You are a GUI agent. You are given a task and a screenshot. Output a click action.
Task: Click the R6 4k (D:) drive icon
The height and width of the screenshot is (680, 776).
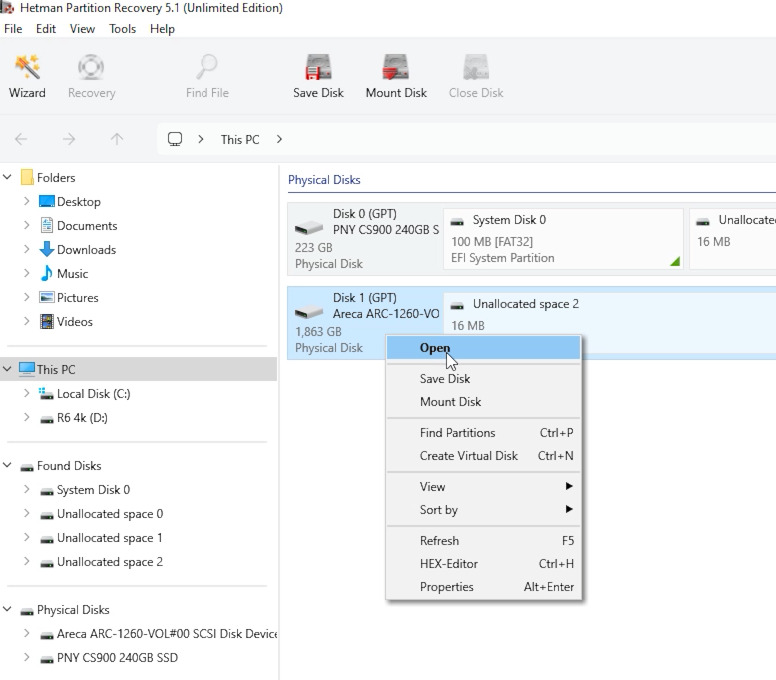click(x=47, y=419)
